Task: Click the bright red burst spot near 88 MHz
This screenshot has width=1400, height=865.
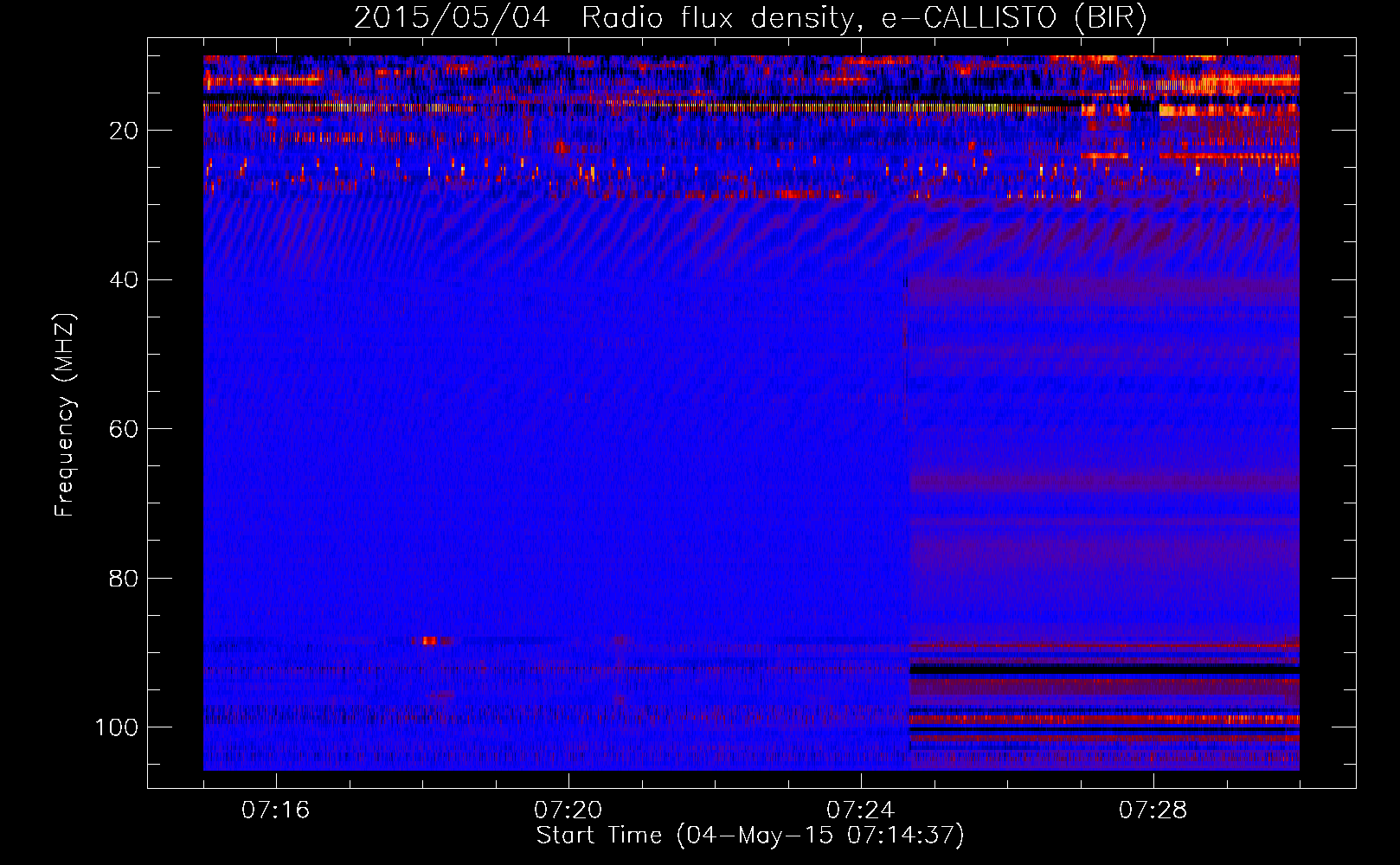Action: point(430,641)
